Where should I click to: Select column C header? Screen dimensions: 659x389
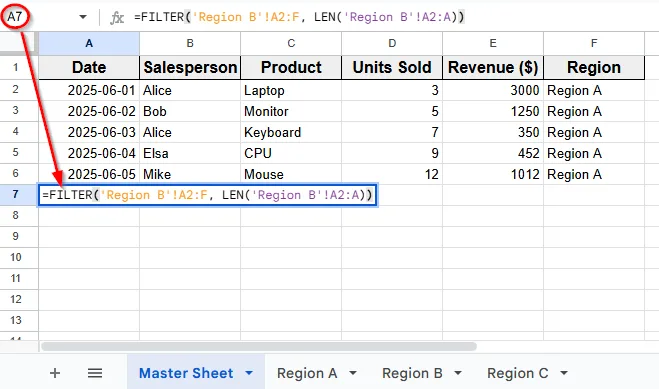pos(291,43)
